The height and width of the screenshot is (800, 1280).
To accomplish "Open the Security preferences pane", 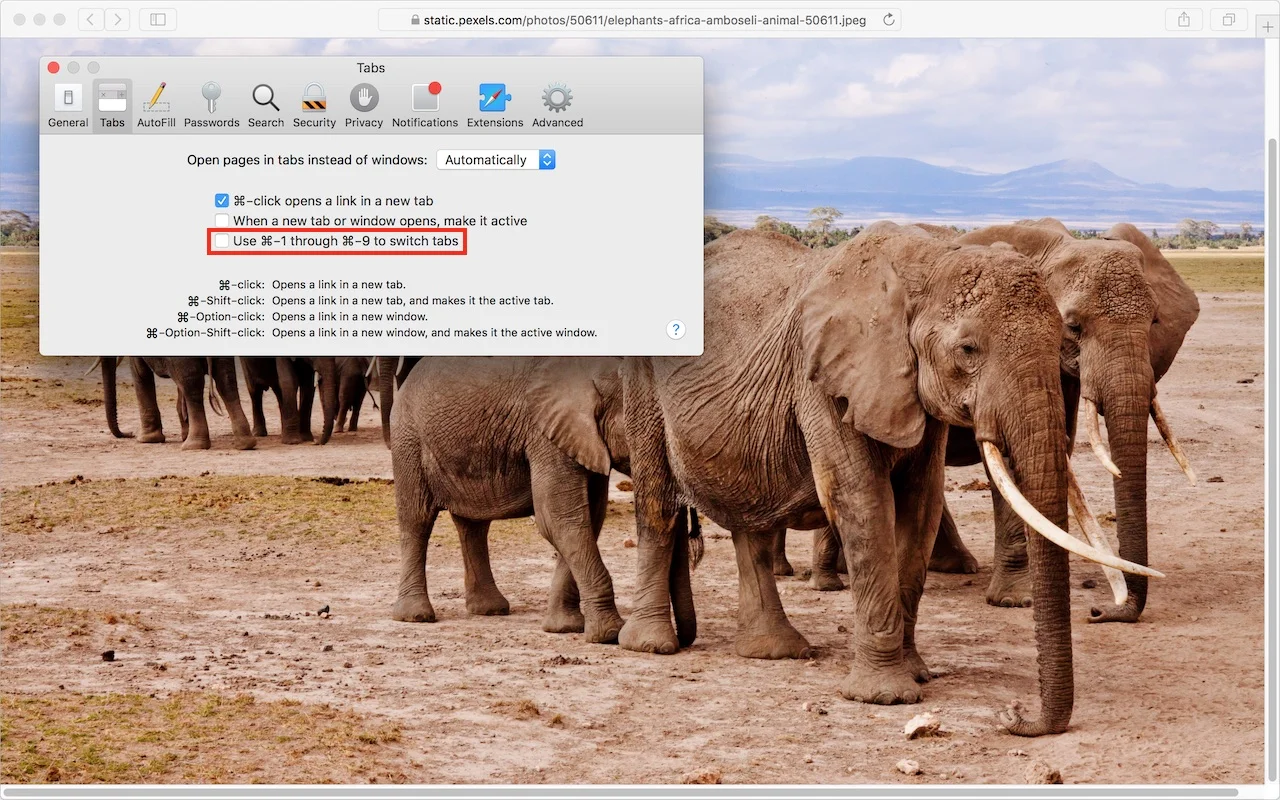I will 314,105.
